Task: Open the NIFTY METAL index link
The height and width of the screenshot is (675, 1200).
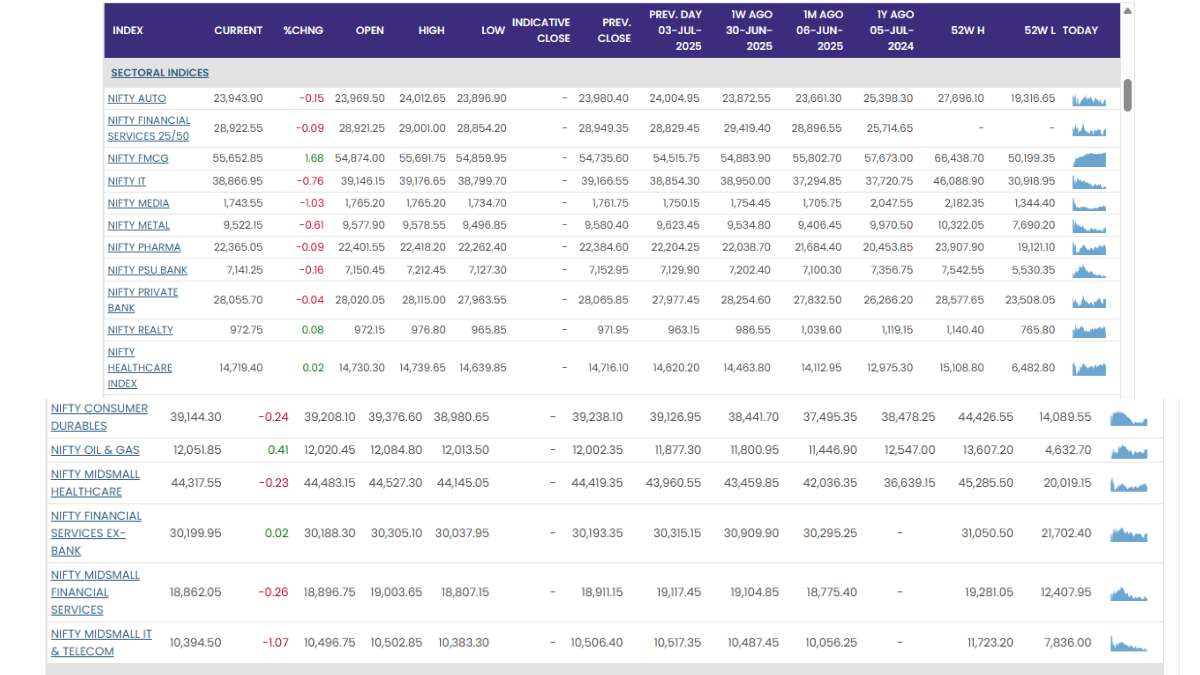Action: pos(138,226)
